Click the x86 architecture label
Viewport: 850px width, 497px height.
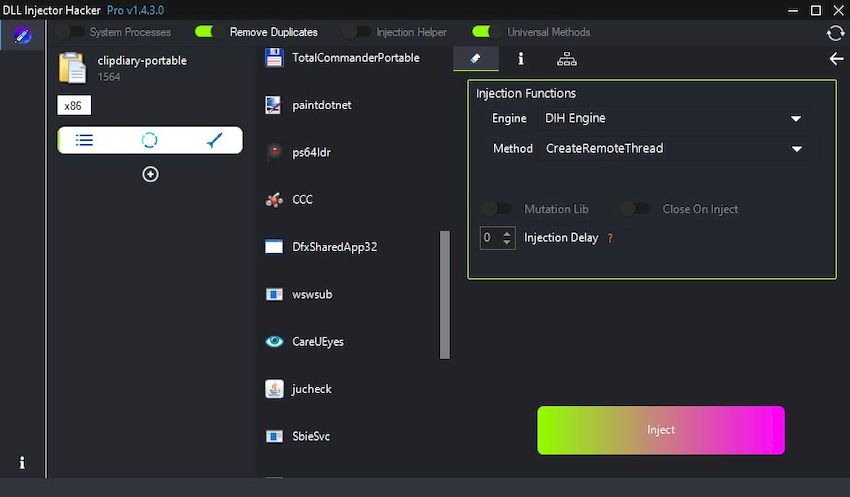pyautogui.click(x=74, y=105)
